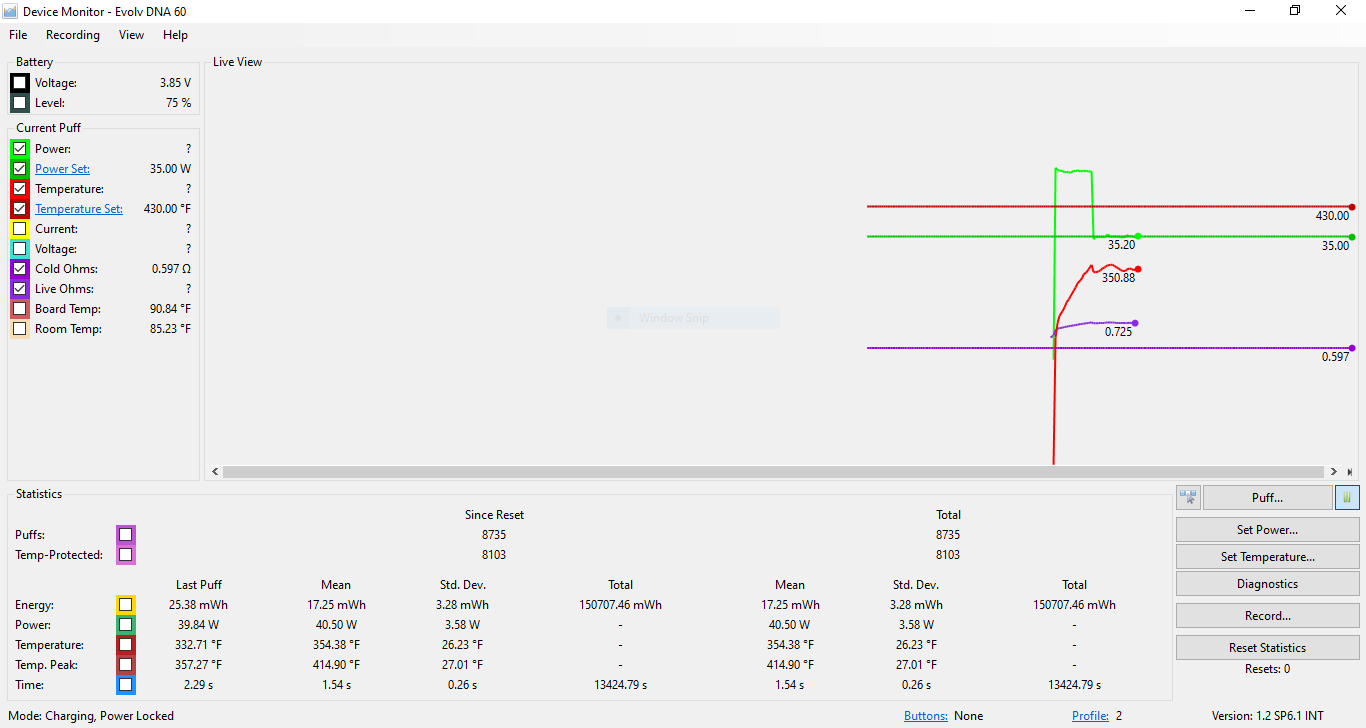Tick the Battery Voltage checkbox
This screenshot has width=1366, height=728.
pos(20,83)
